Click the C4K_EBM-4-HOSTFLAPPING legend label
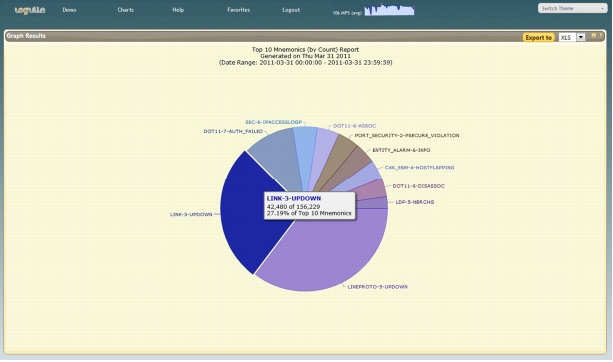613x362 pixels. click(419, 167)
